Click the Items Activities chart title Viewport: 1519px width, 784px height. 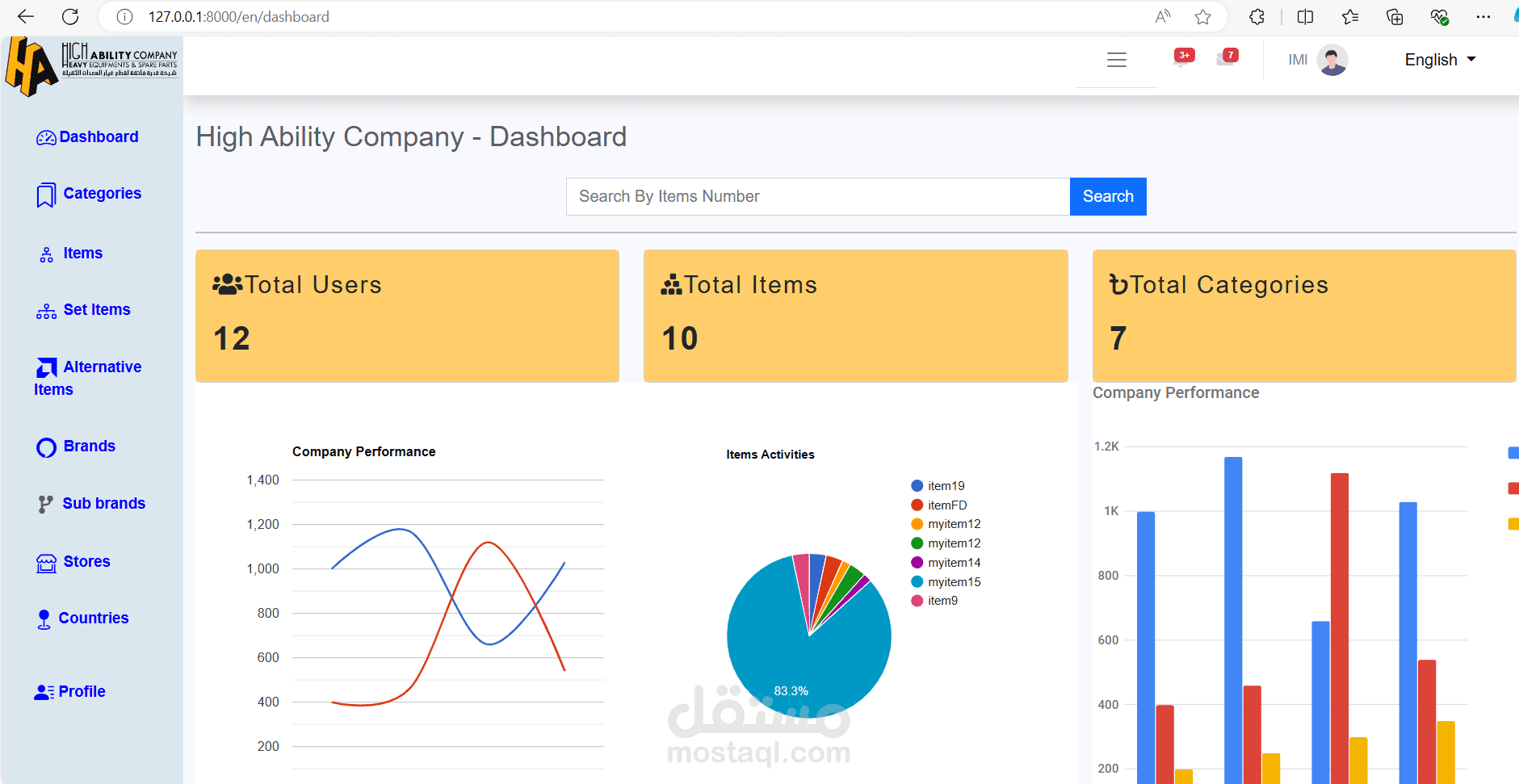(770, 455)
